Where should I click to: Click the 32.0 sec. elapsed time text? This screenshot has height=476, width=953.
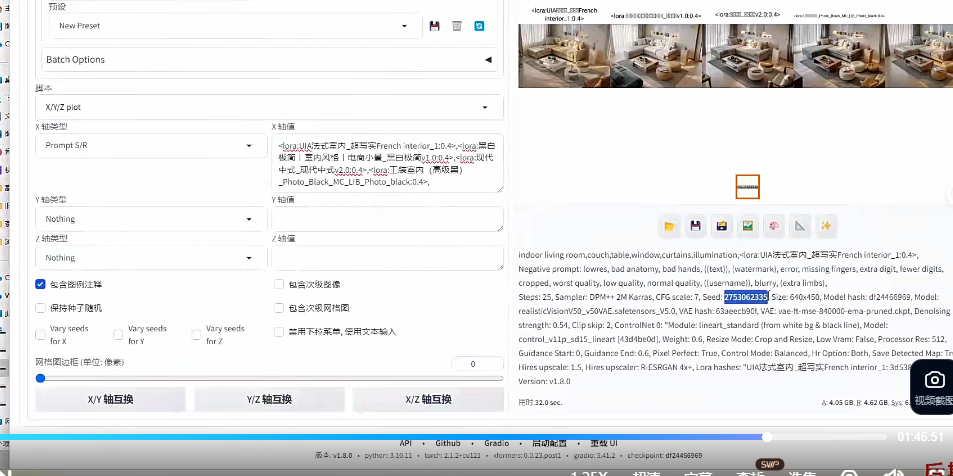[540, 402]
